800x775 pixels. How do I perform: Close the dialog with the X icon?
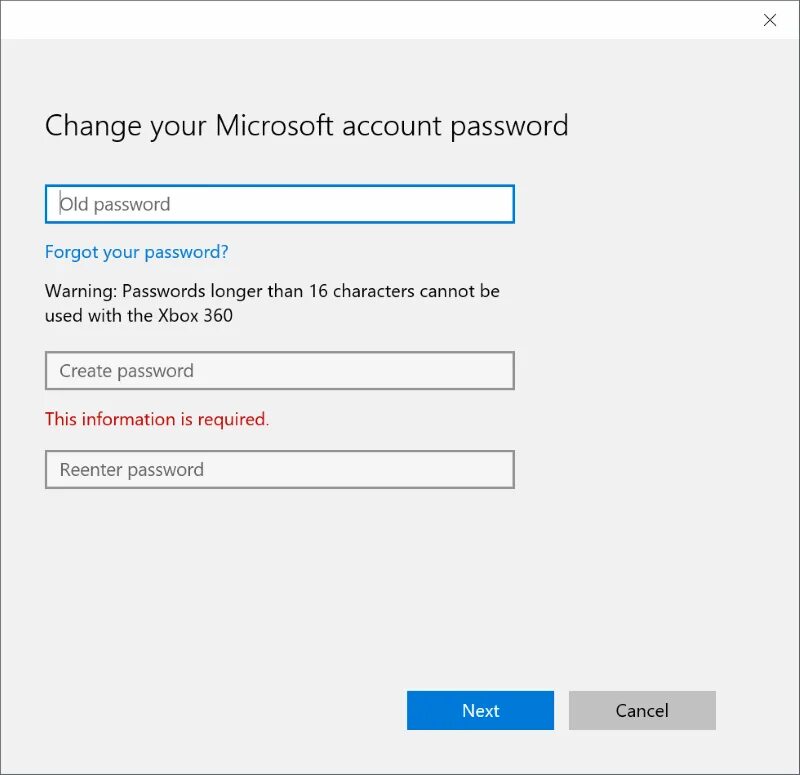click(769, 20)
